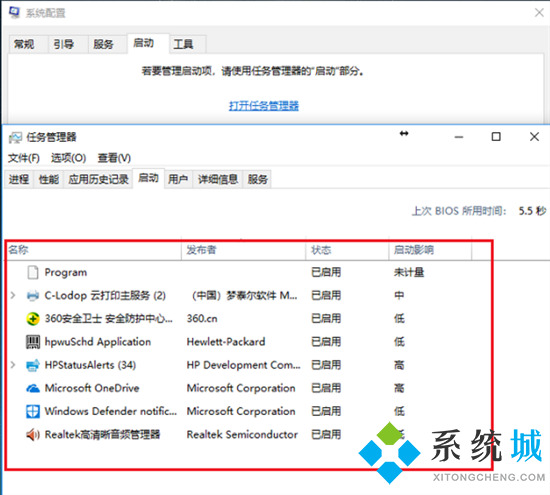Click the 打开任务管理器 link

[x=264, y=106]
